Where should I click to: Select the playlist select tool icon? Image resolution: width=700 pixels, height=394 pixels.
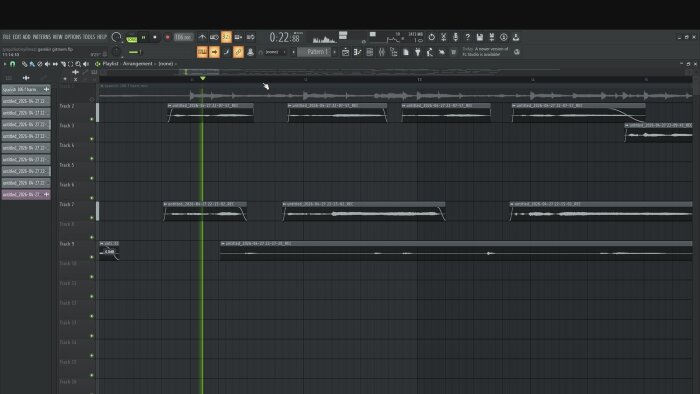[71, 64]
